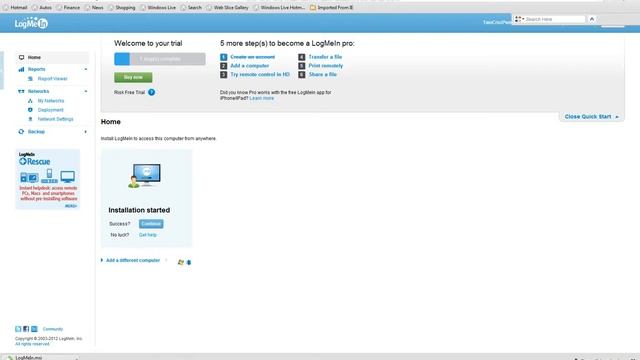Open the LinkedIn social icon
The height and width of the screenshot is (360, 640).
tap(34, 329)
